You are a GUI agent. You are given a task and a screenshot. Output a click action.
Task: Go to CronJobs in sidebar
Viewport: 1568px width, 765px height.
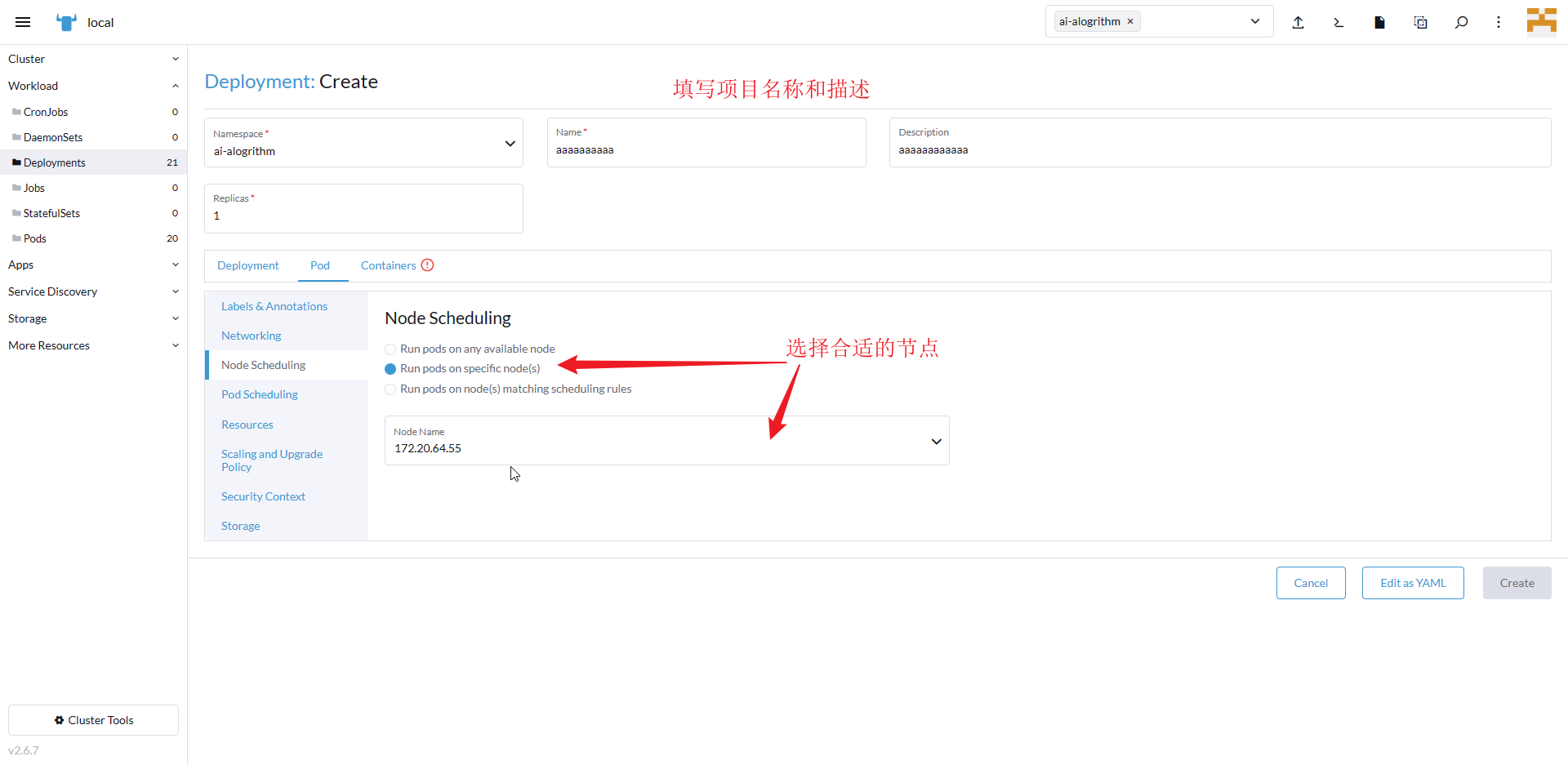pos(93,112)
